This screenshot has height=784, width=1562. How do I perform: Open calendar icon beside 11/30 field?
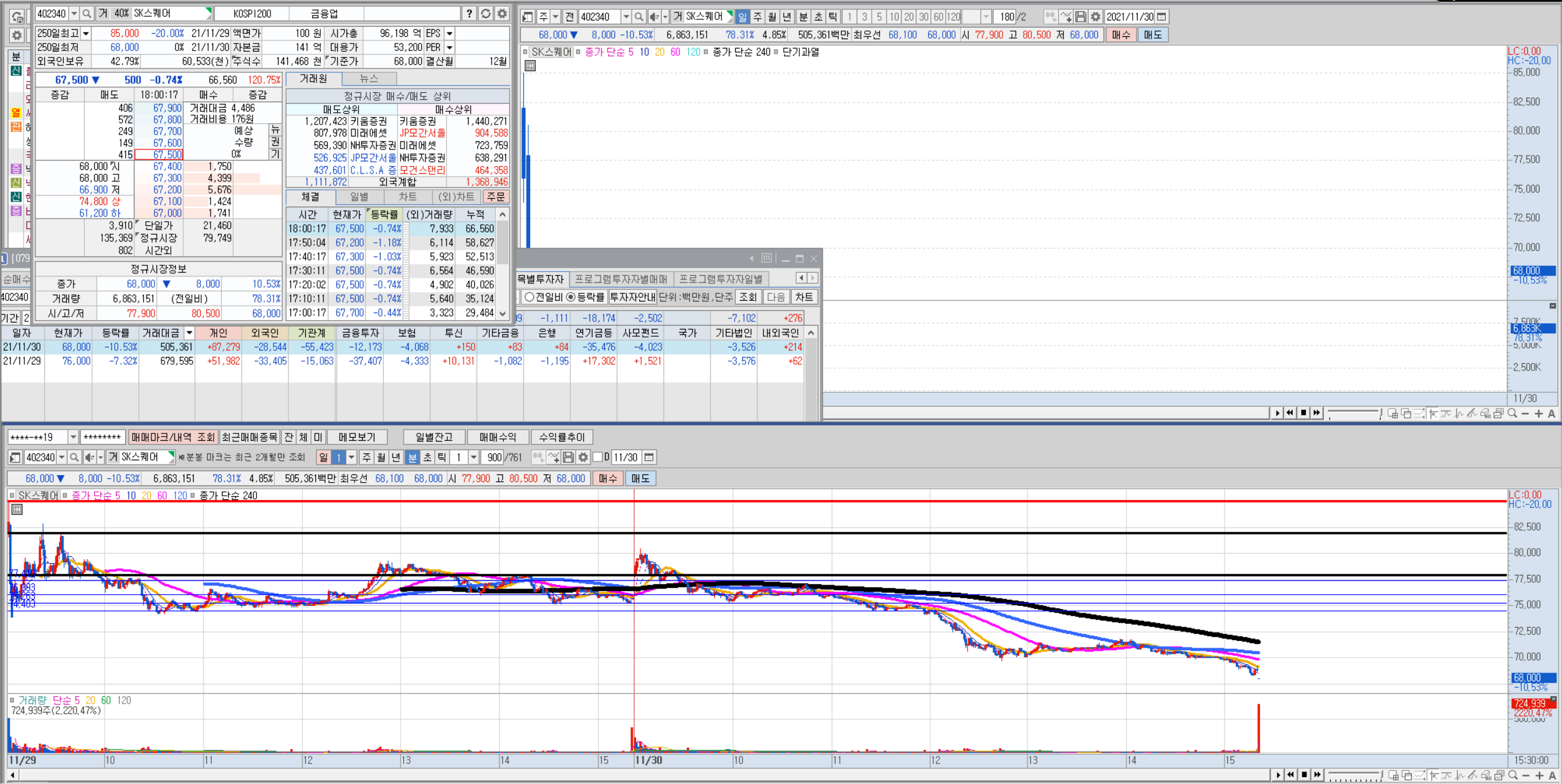coord(649,458)
